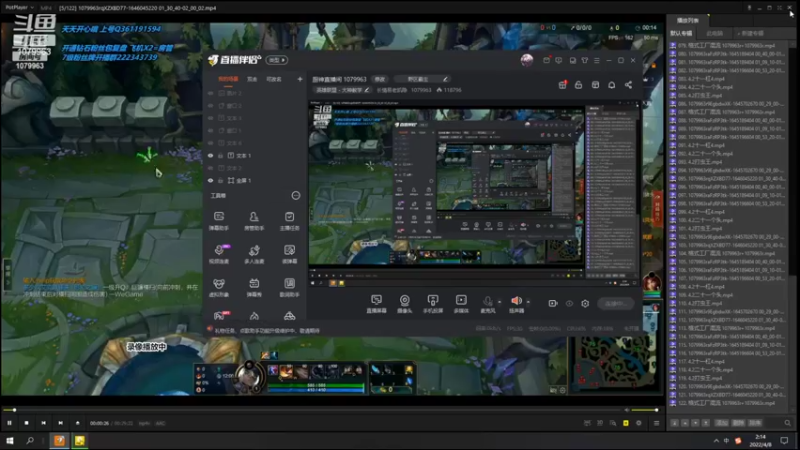The width and height of the screenshot is (800, 450).
Task: Open the 弹幕助手 tool in toolbox
Action: [219, 221]
